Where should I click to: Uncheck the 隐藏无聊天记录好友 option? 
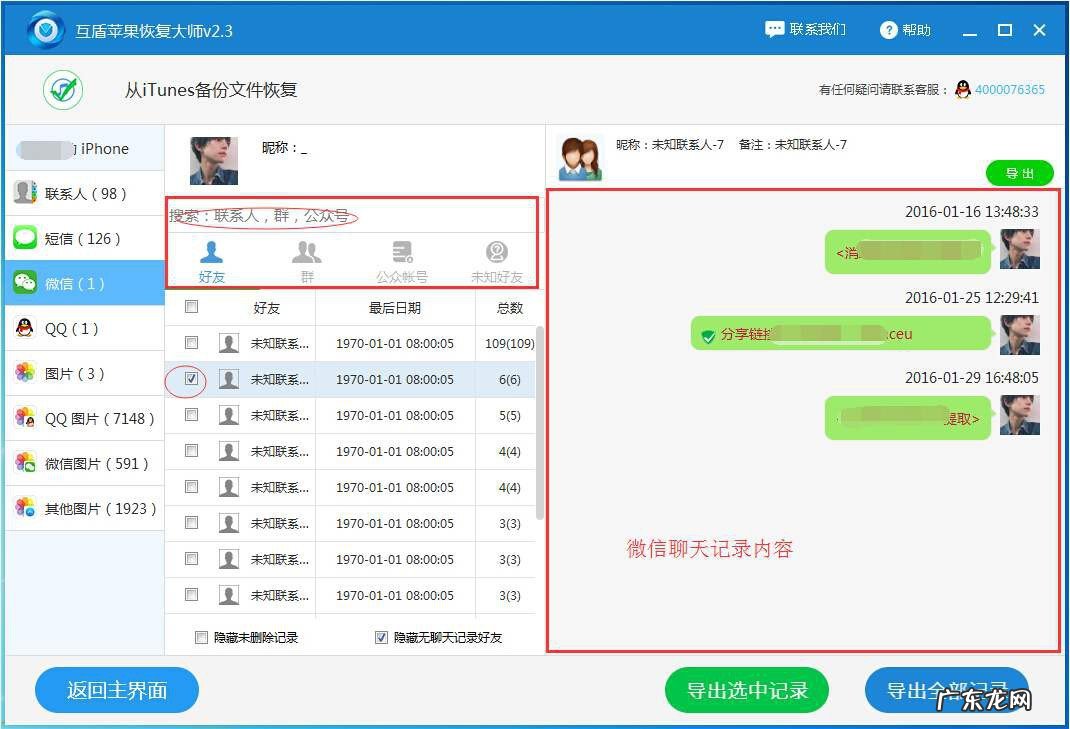point(381,637)
